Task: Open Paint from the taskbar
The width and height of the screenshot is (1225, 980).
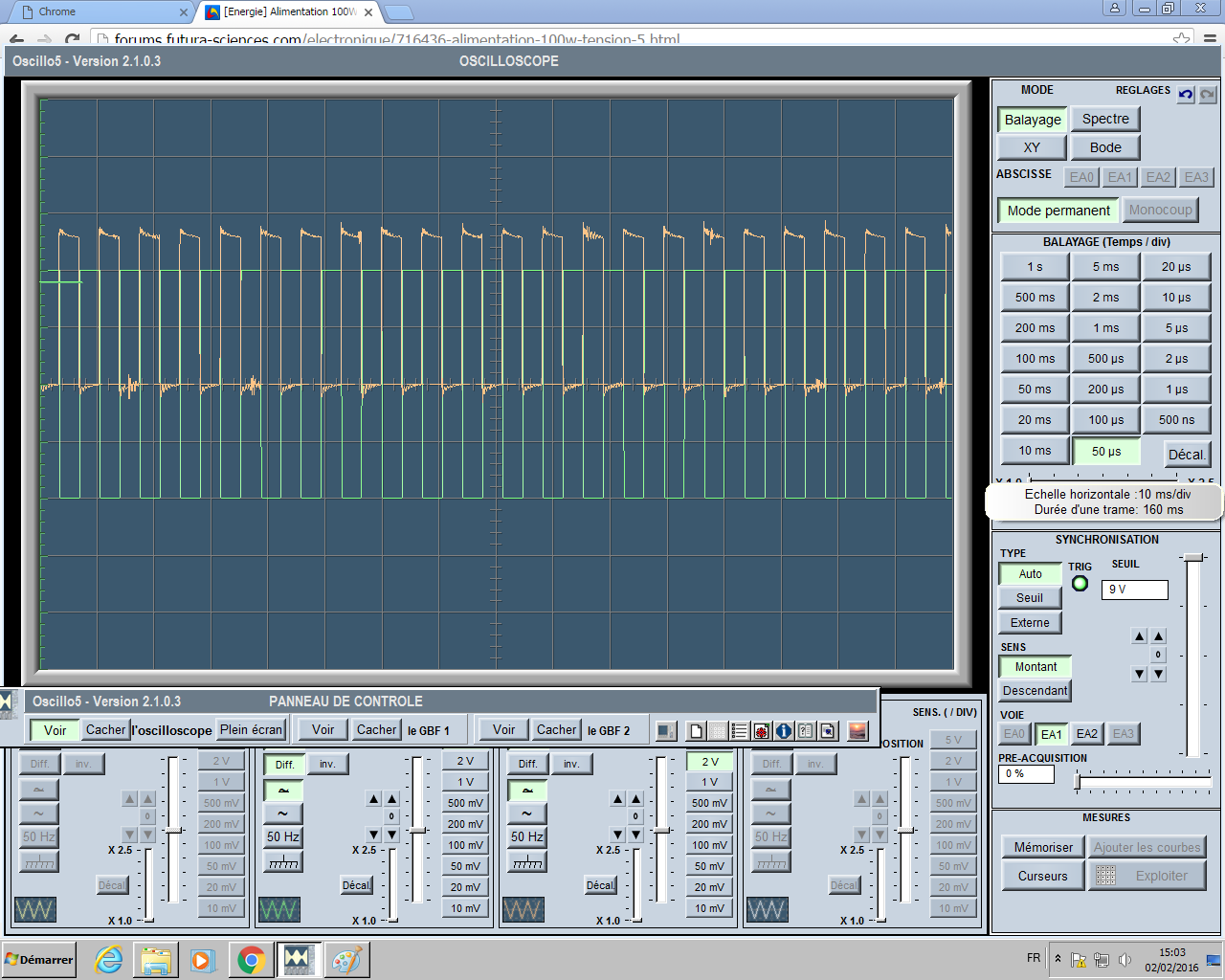Action: click(x=345, y=959)
